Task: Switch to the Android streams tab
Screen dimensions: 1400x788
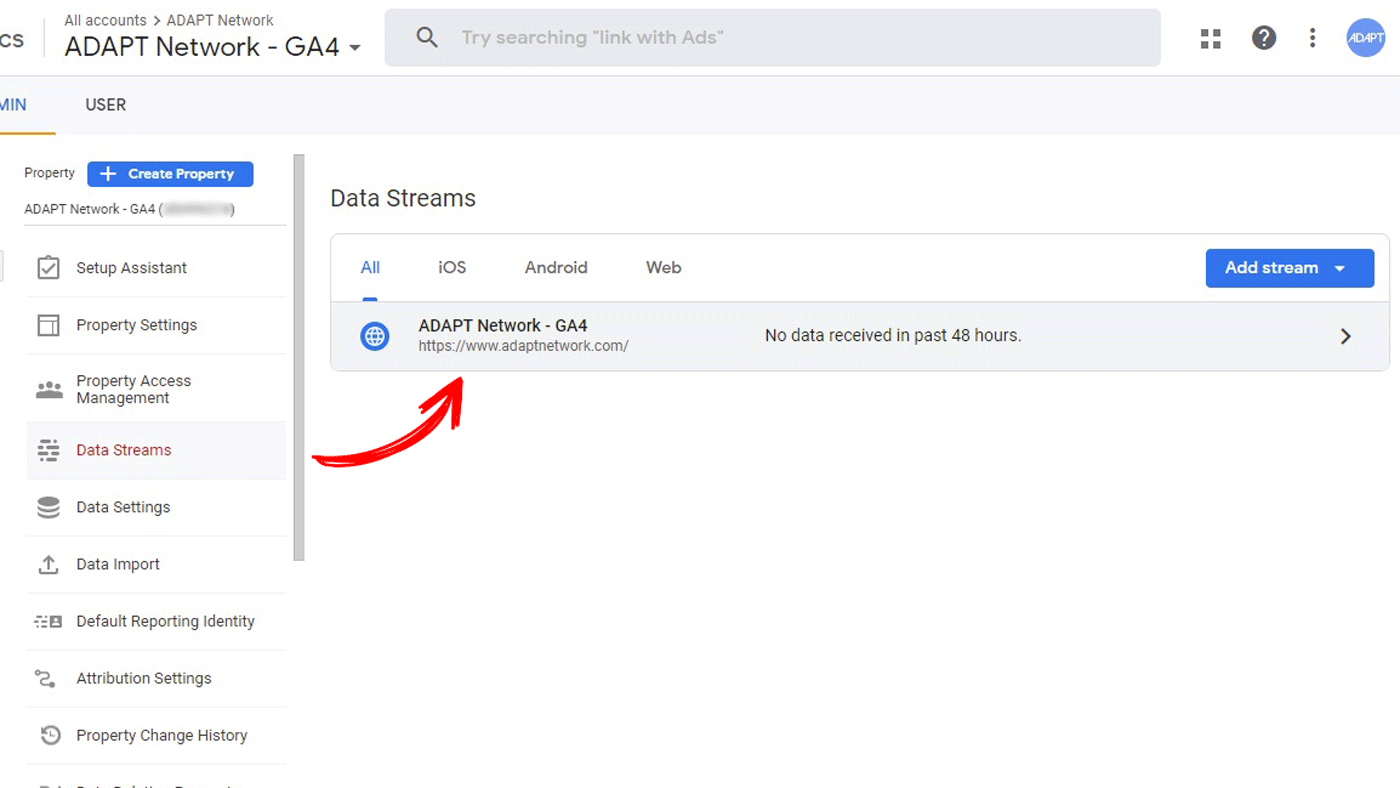Action: coord(556,268)
